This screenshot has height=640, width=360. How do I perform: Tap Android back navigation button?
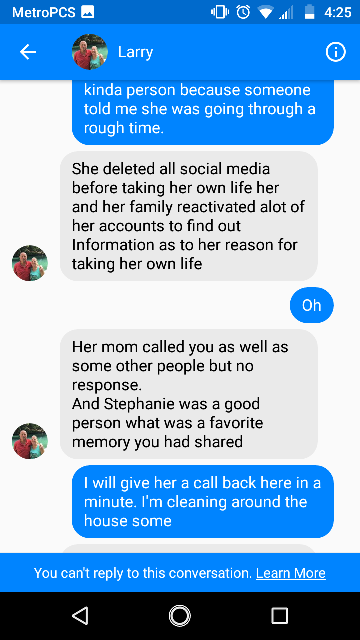(x=80, y=616)
